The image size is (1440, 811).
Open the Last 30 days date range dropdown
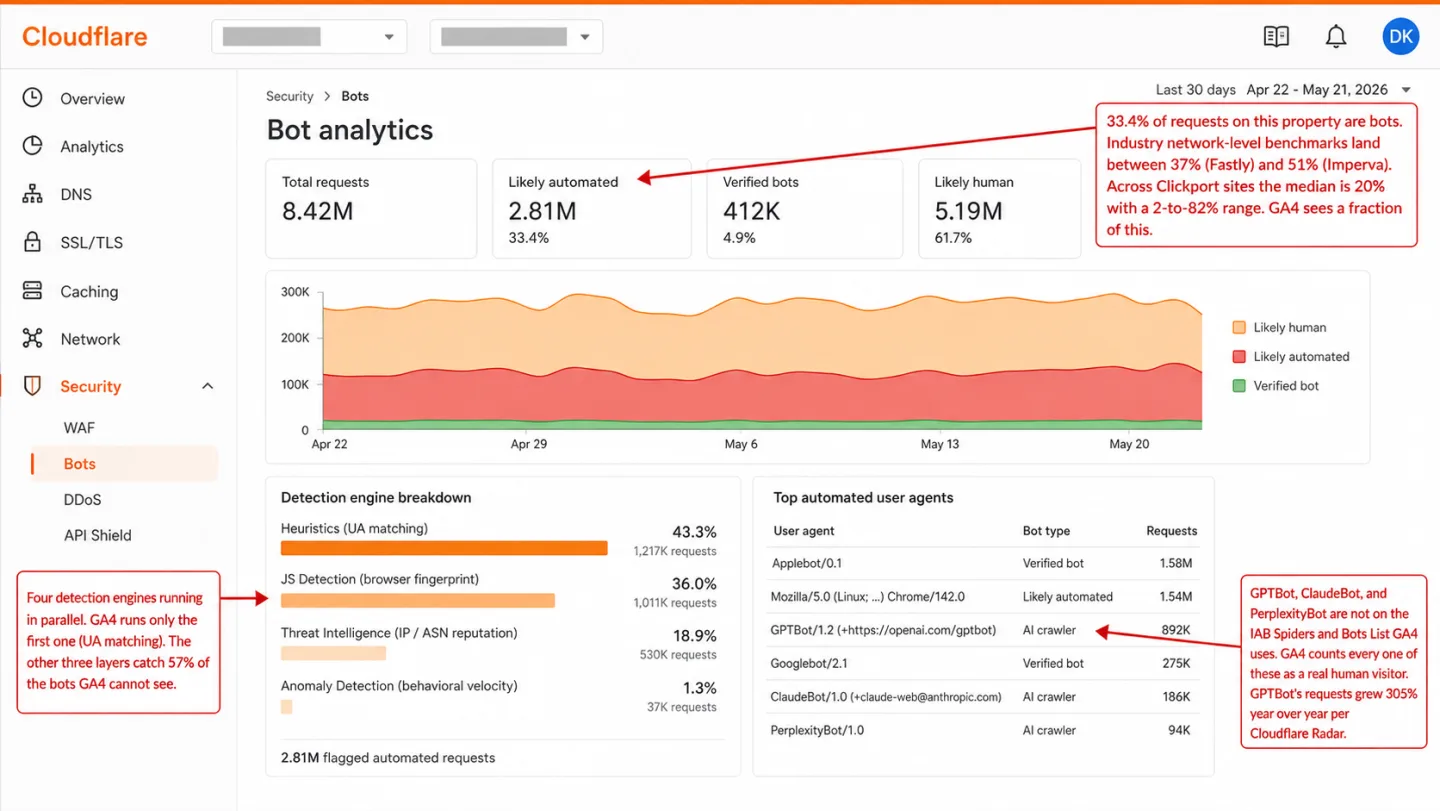1284,89
